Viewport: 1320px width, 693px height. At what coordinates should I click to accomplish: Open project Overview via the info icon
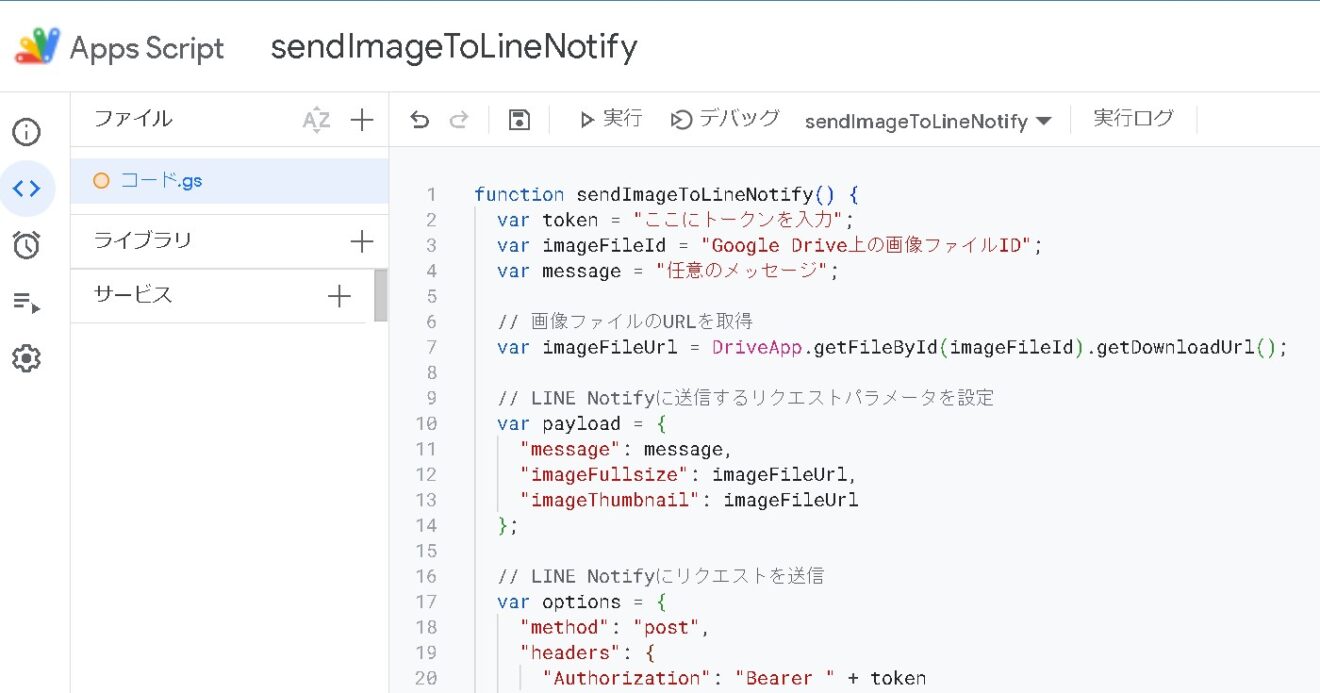[x=27, y=131]
